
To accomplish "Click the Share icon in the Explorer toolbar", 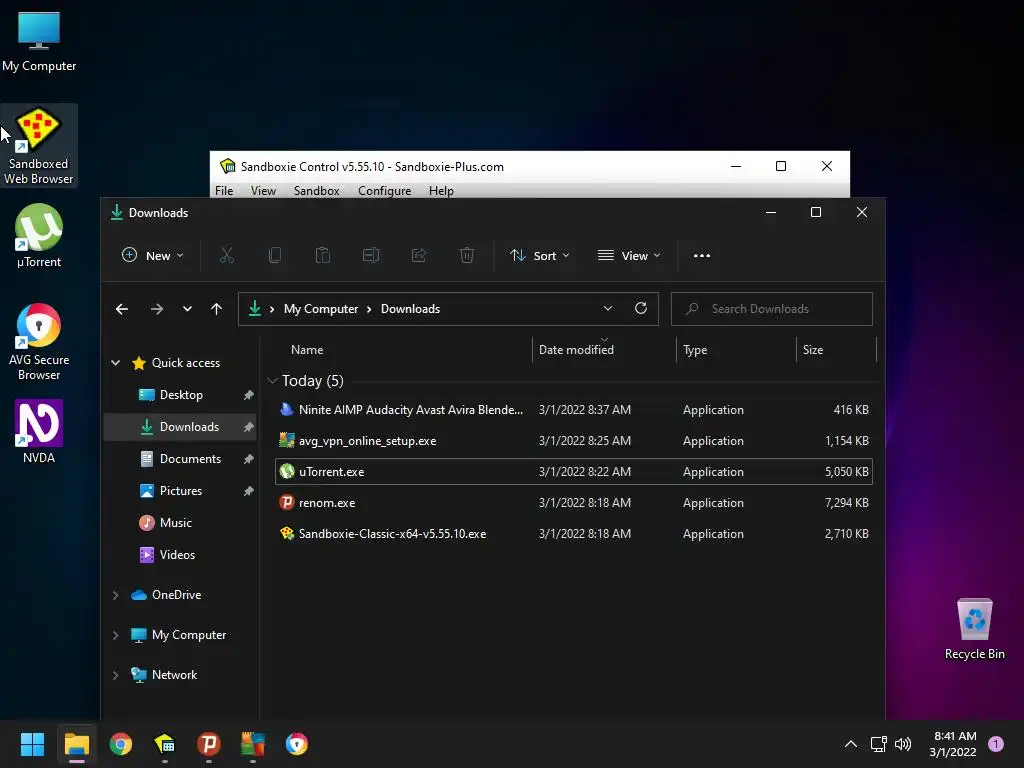I will coord(419,255).
